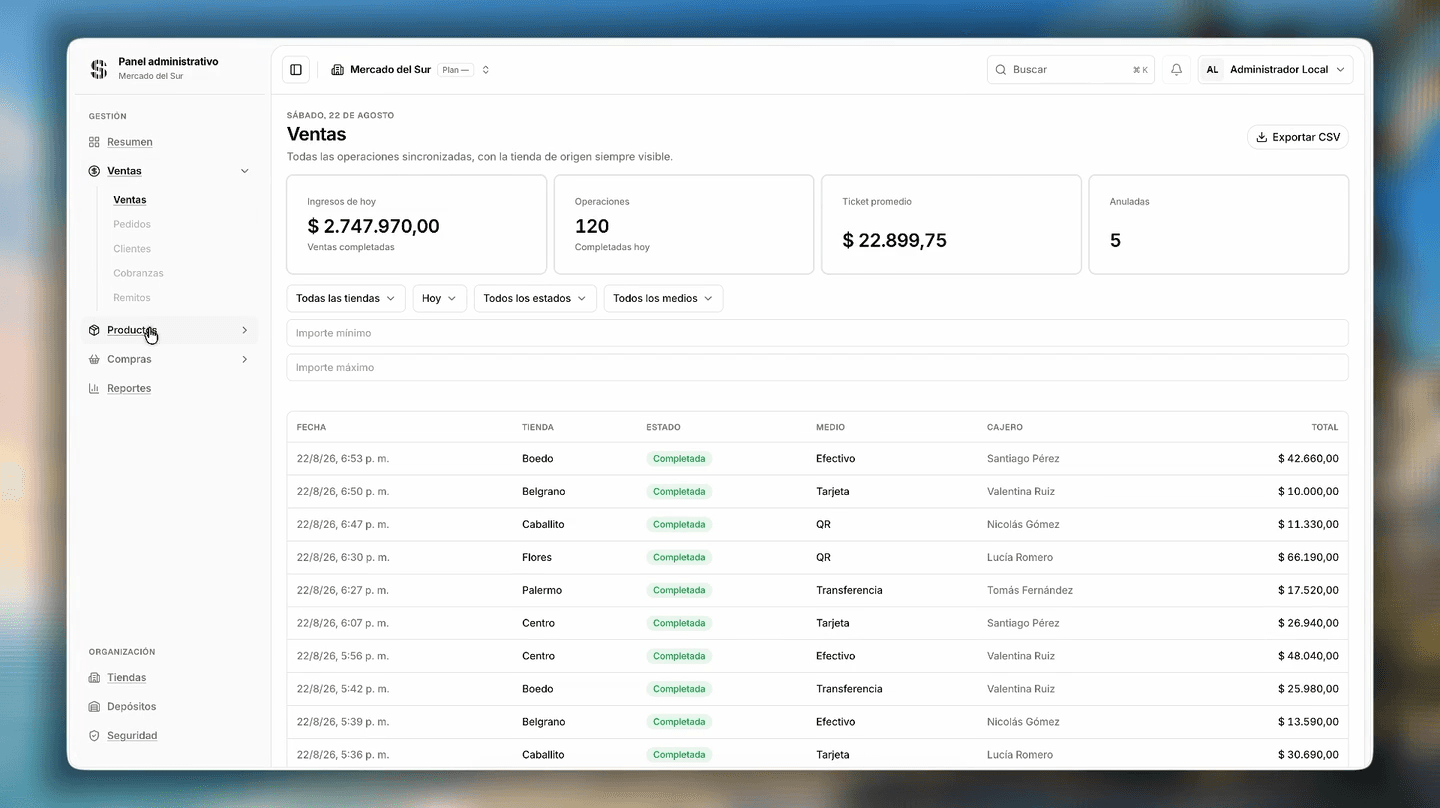Go to Pedidos in the sidebar
Image resolution: width=1440 pixels, height=808 pixels.
[132, 224]
